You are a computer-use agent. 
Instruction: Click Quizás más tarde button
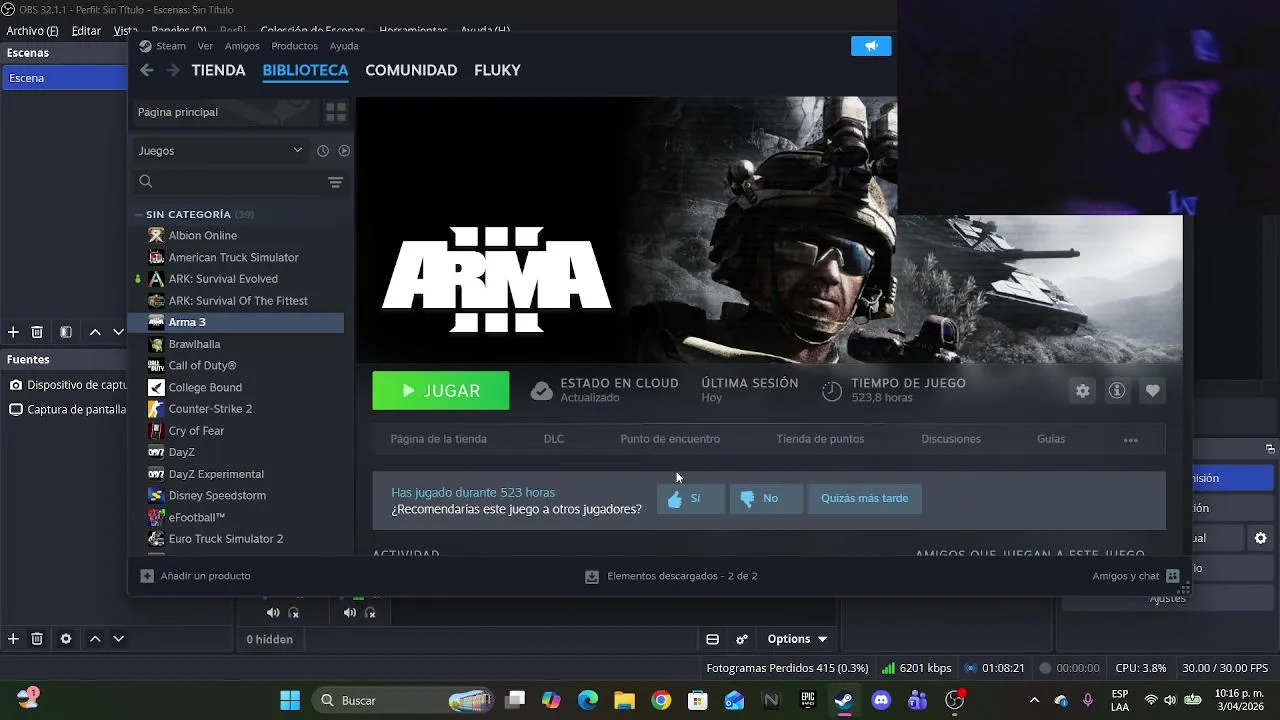[865, 498]
